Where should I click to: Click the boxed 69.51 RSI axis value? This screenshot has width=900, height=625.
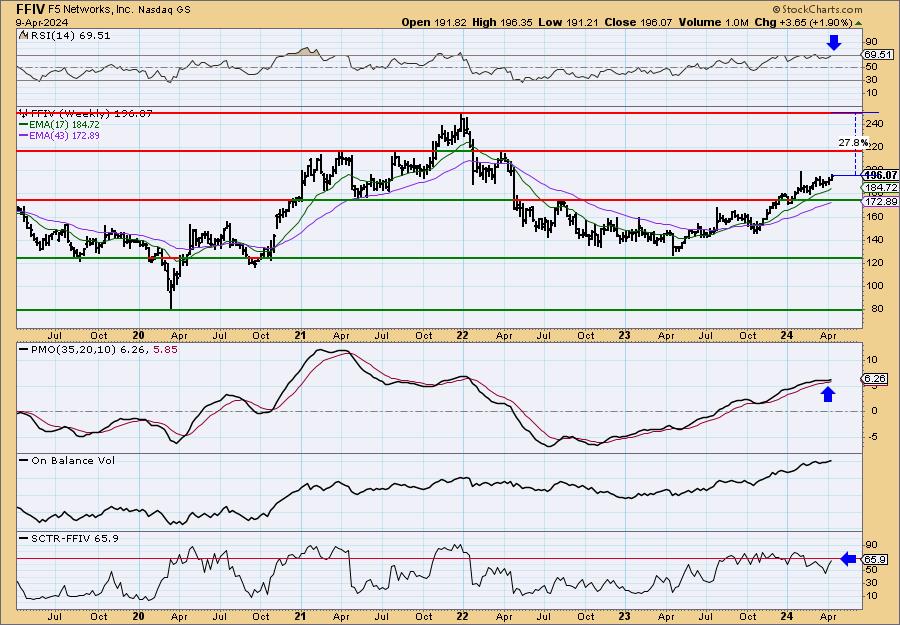click(878, 55)
